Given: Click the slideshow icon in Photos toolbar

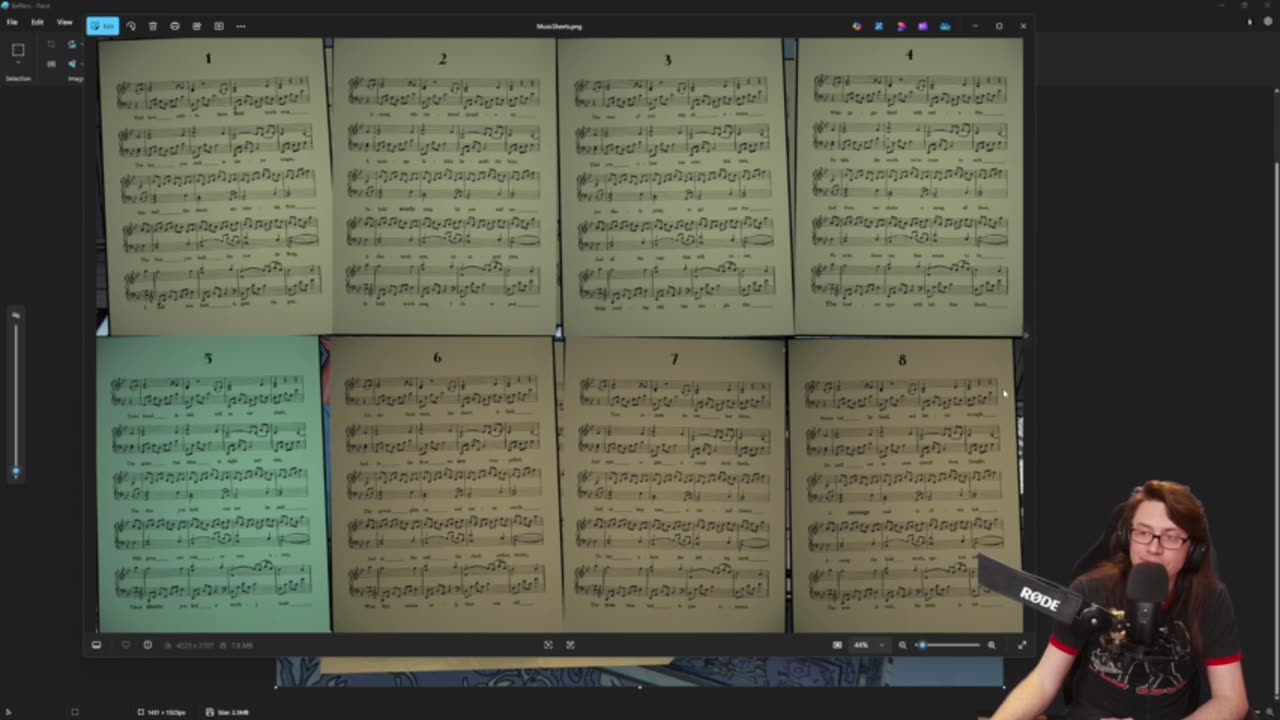Looking at the screenshot, I should 219,26.
